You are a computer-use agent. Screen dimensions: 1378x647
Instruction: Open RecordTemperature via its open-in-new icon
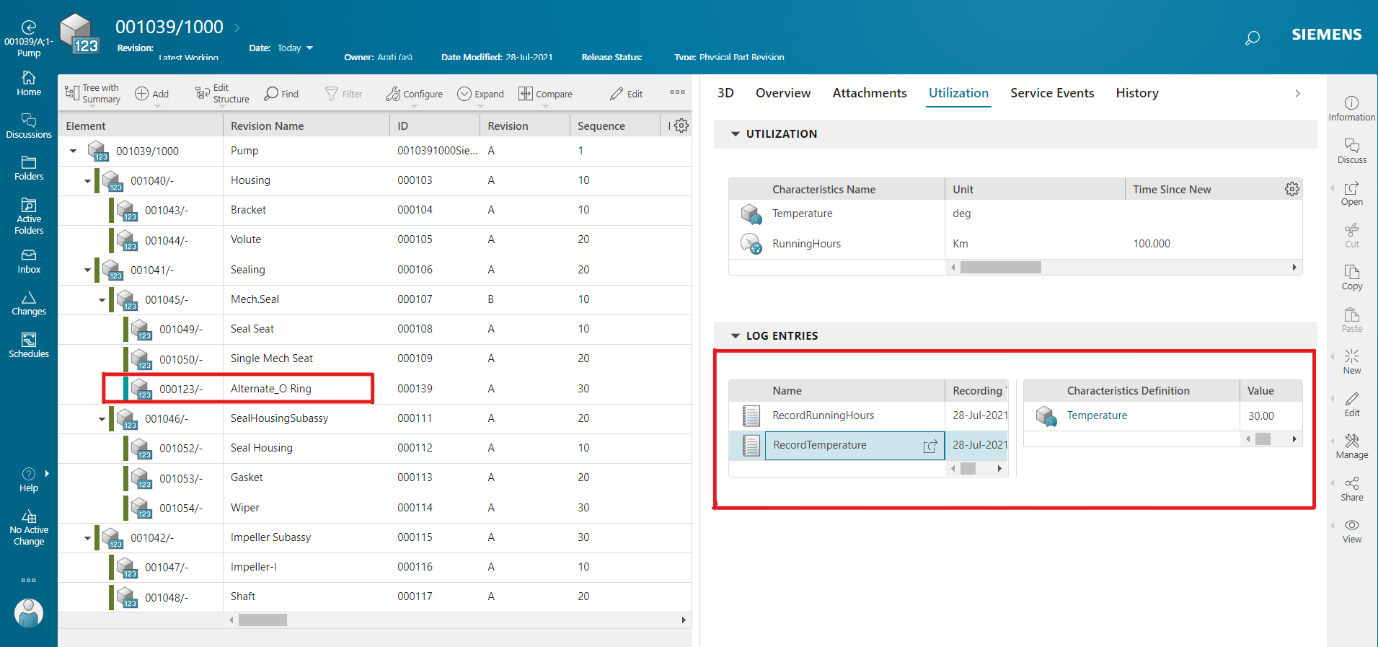click(x=932, y=445)
